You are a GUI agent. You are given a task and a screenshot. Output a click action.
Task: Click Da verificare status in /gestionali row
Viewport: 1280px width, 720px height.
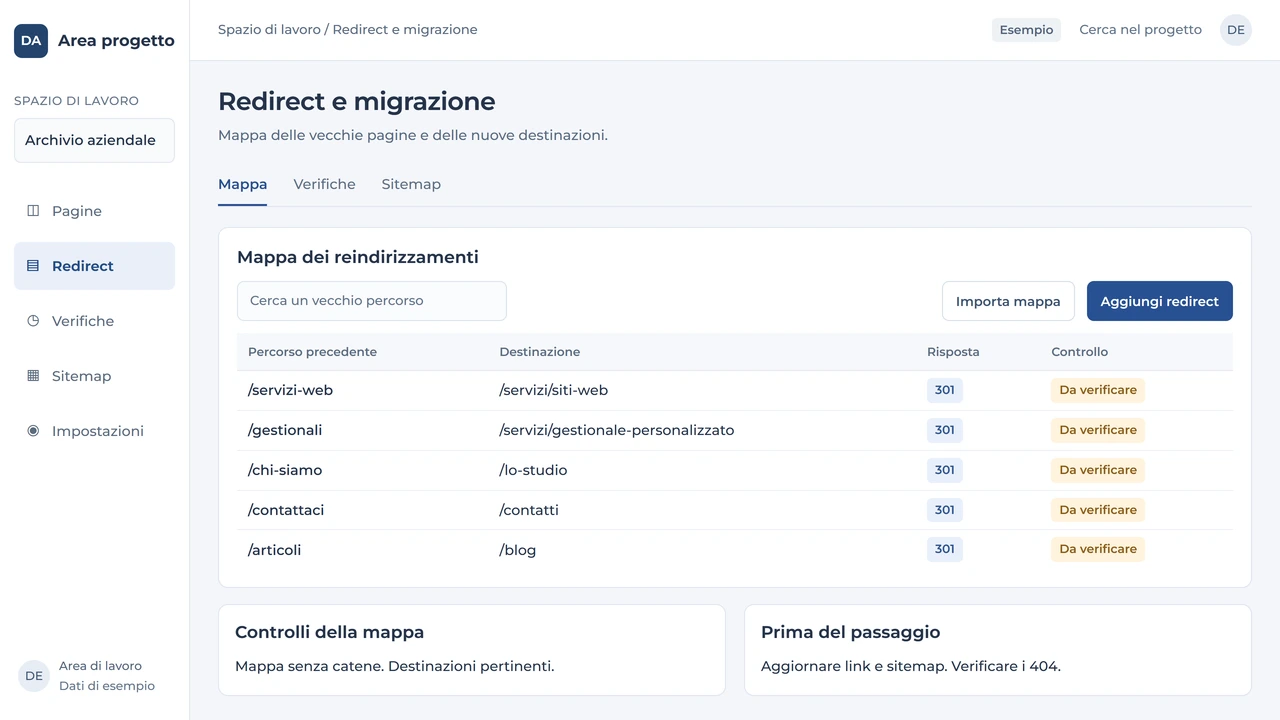click(1098, 430)
